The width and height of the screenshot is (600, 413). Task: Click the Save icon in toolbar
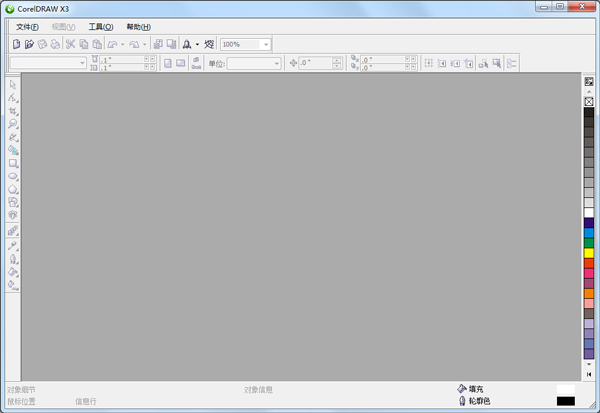point(42,44)
